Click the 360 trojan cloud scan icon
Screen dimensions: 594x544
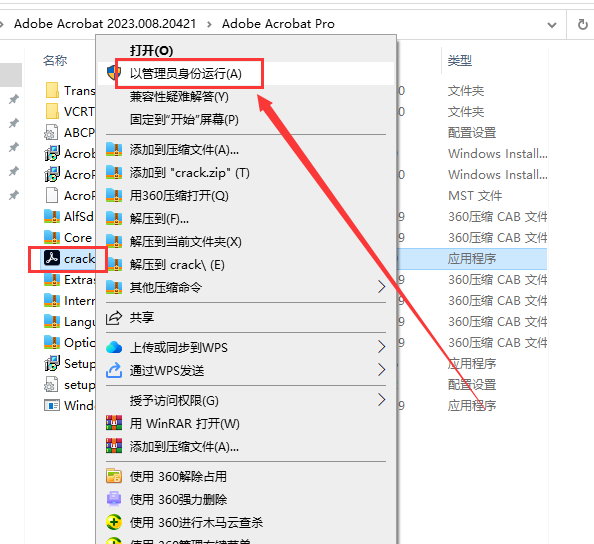(114, 522)
